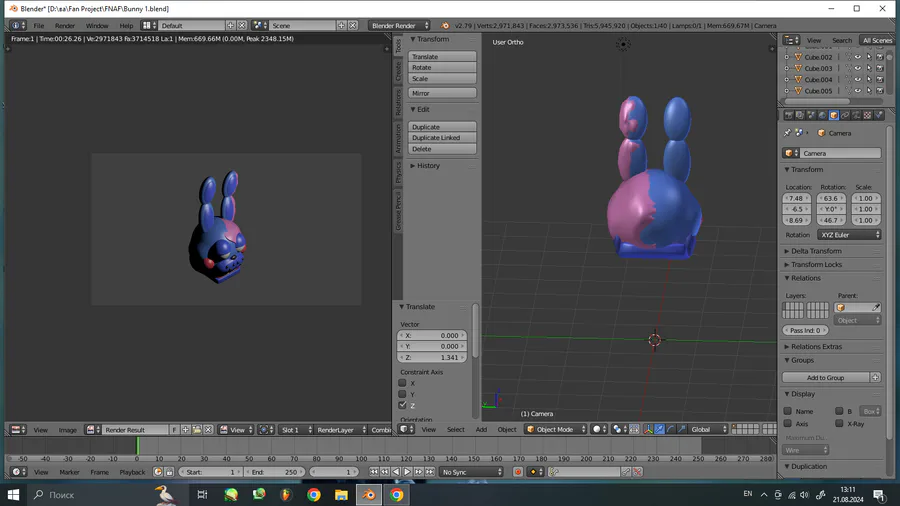The height and width of the screenshot is (506, 900).
Task: Click the add scene plus icon
Action: (x=342, y=25)
